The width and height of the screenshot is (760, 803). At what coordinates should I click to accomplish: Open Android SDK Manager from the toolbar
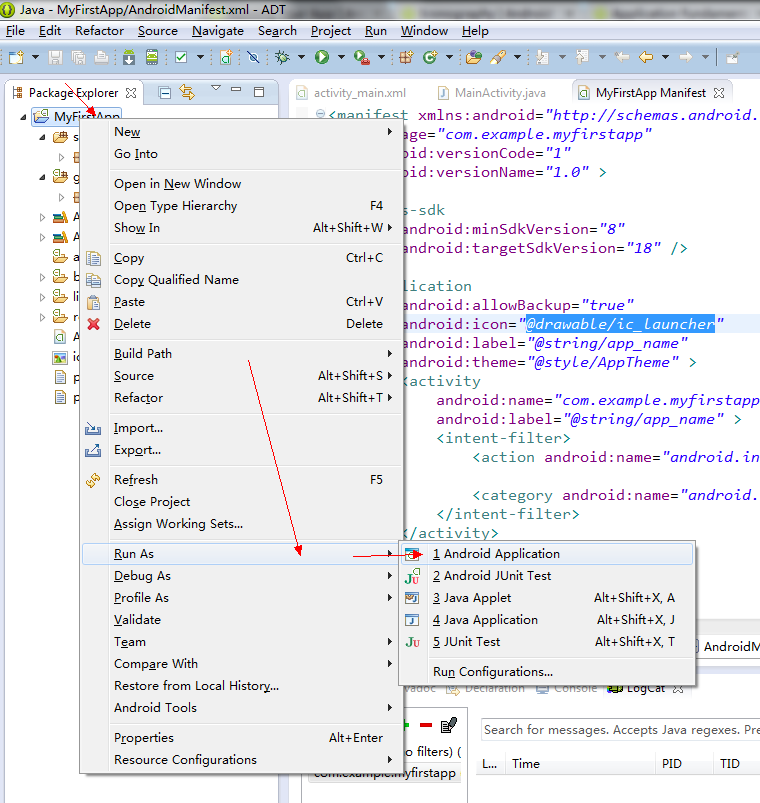(x=129, y=57)
